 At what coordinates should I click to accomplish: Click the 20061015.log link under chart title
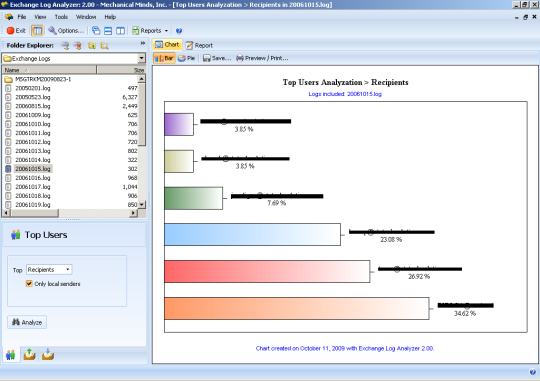(364, 94)
